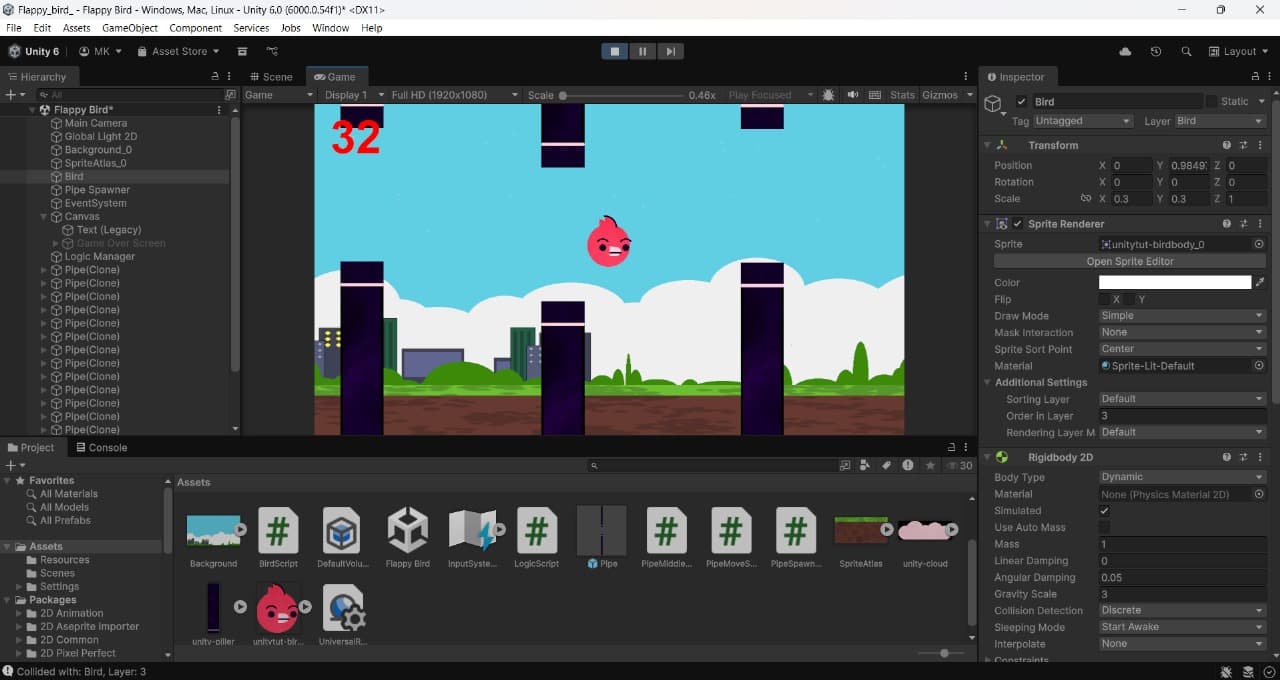The image size is (1280, 680).
Task: Toggle the Stats overlay in Game view
Action: pyautogui.click(x=901, y=95)
